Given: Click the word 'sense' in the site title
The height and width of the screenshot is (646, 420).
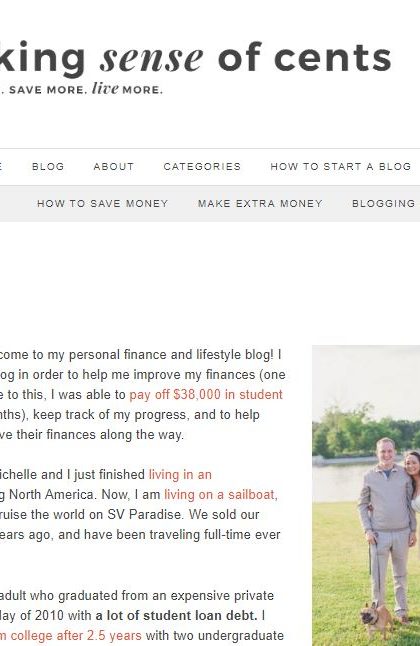Looking at the screenshot, I should coord(152,58).
